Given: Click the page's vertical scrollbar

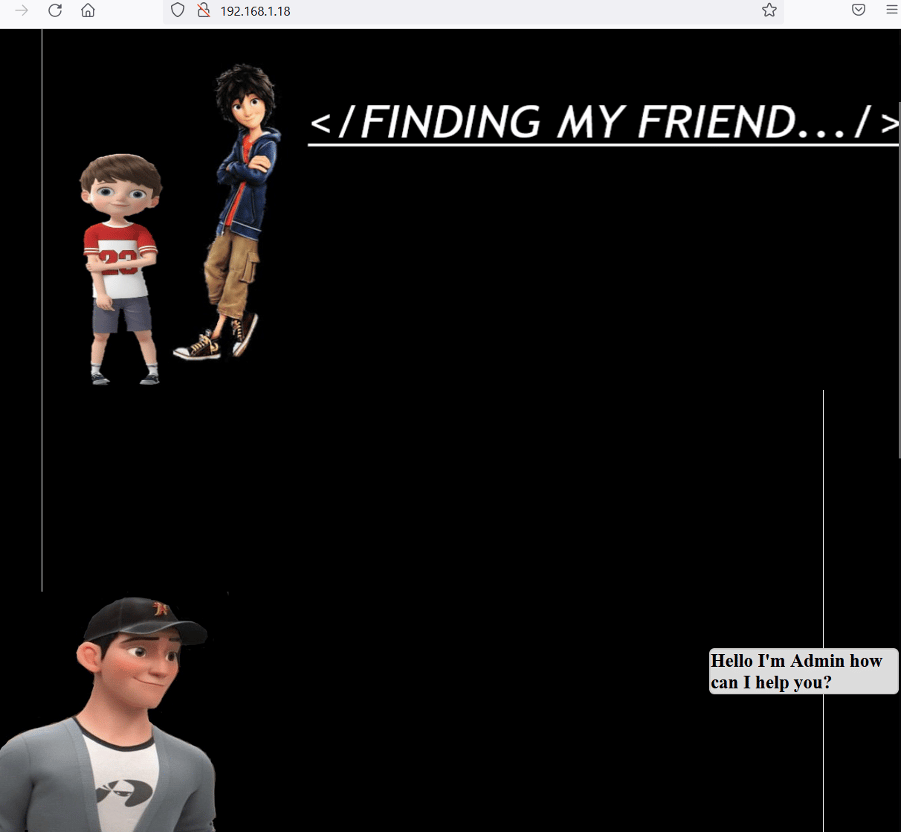Looking at the screenshot, I should 899,280.
